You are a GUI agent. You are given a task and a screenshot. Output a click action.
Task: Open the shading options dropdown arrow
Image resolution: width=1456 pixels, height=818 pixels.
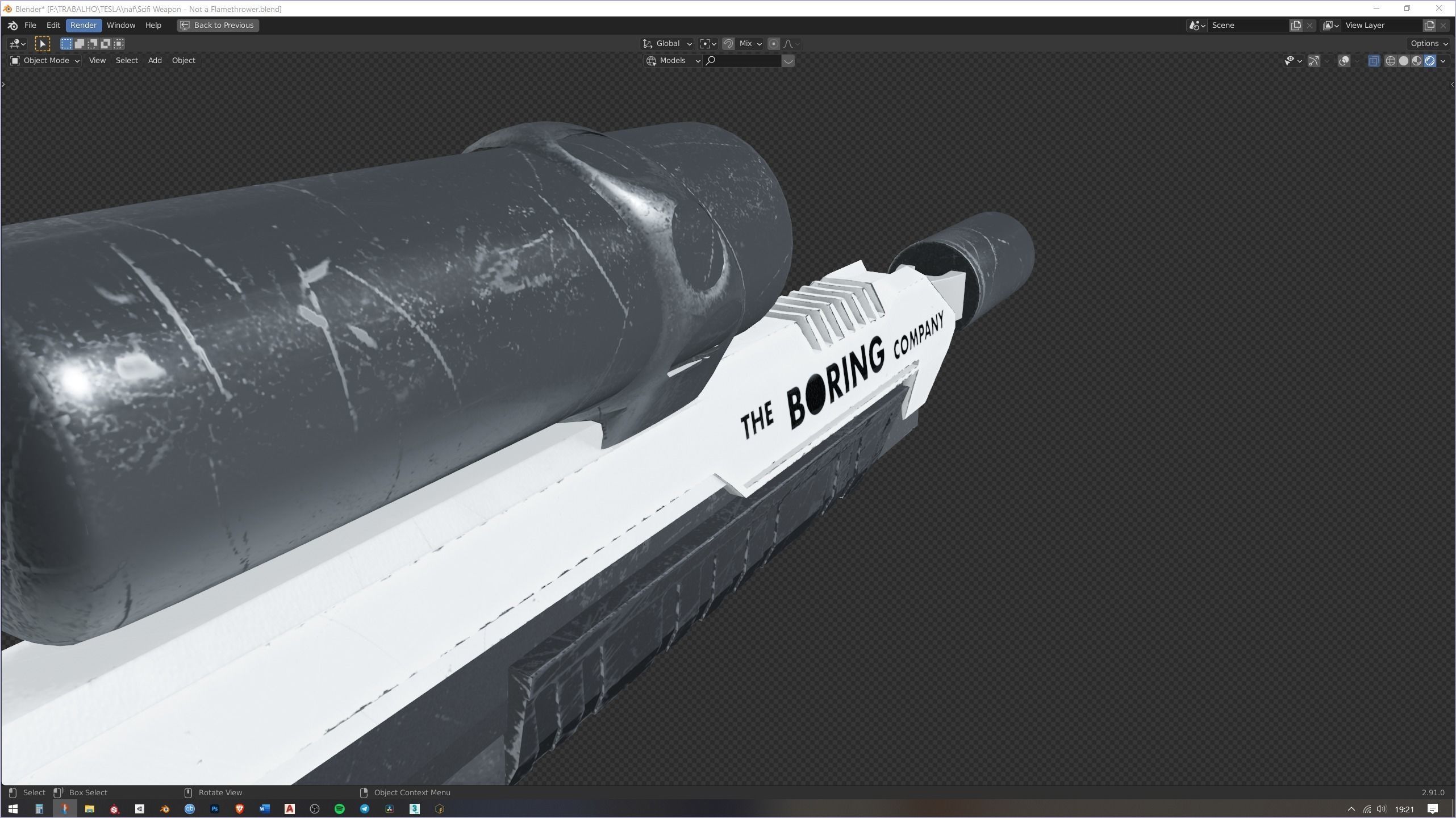[1443, 61]
